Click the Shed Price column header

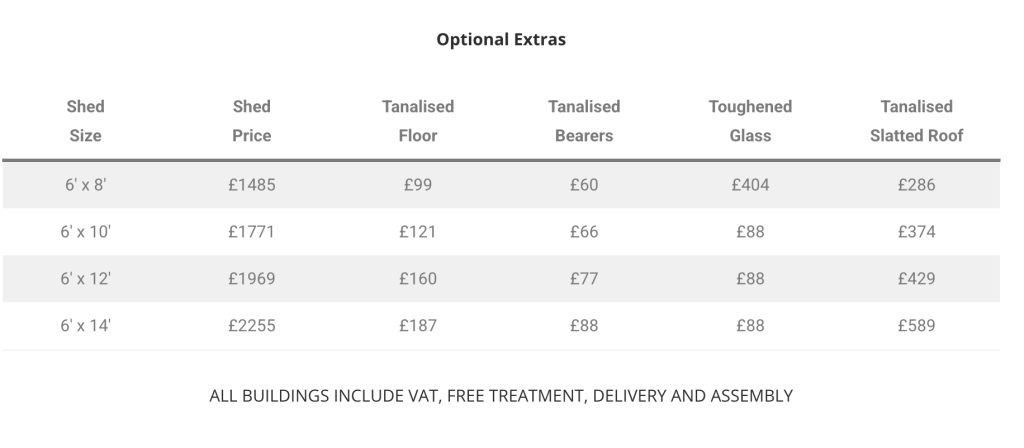[251, 121]
